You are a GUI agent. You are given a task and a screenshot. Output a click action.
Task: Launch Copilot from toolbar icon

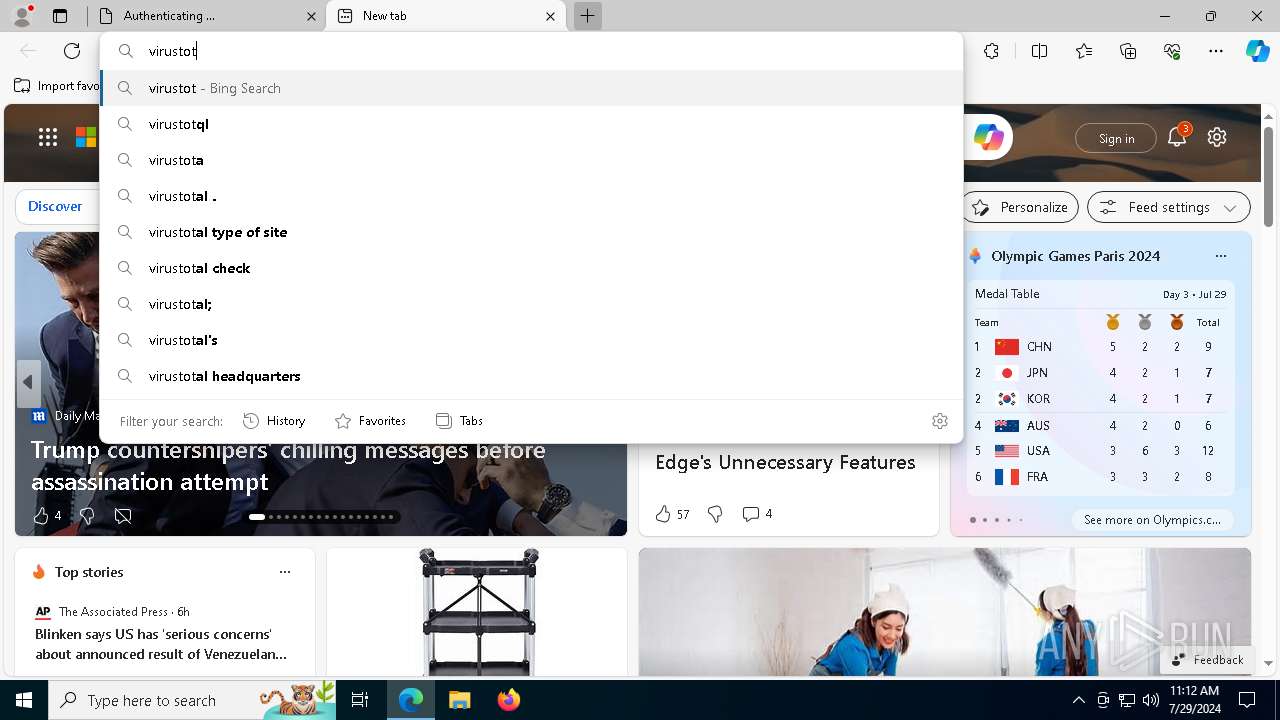pos(1257,51)
